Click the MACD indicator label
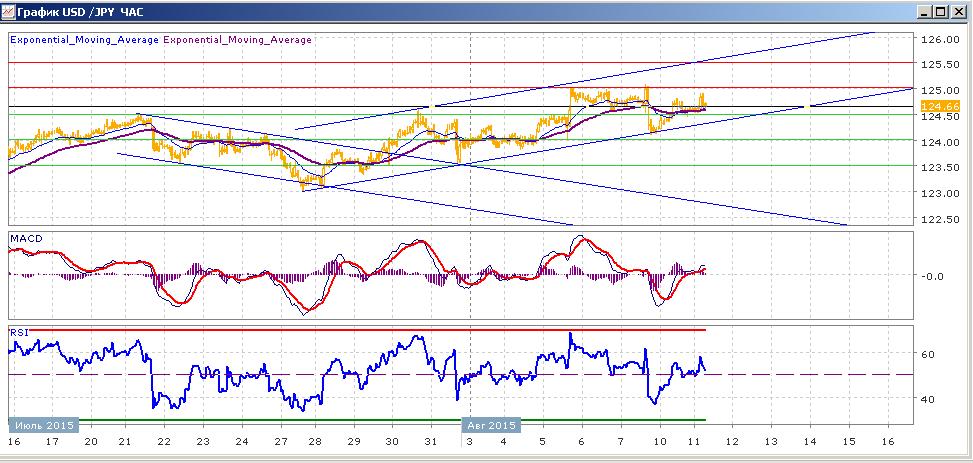The height and width of the screenshot is (463, 973). [21, 238]
